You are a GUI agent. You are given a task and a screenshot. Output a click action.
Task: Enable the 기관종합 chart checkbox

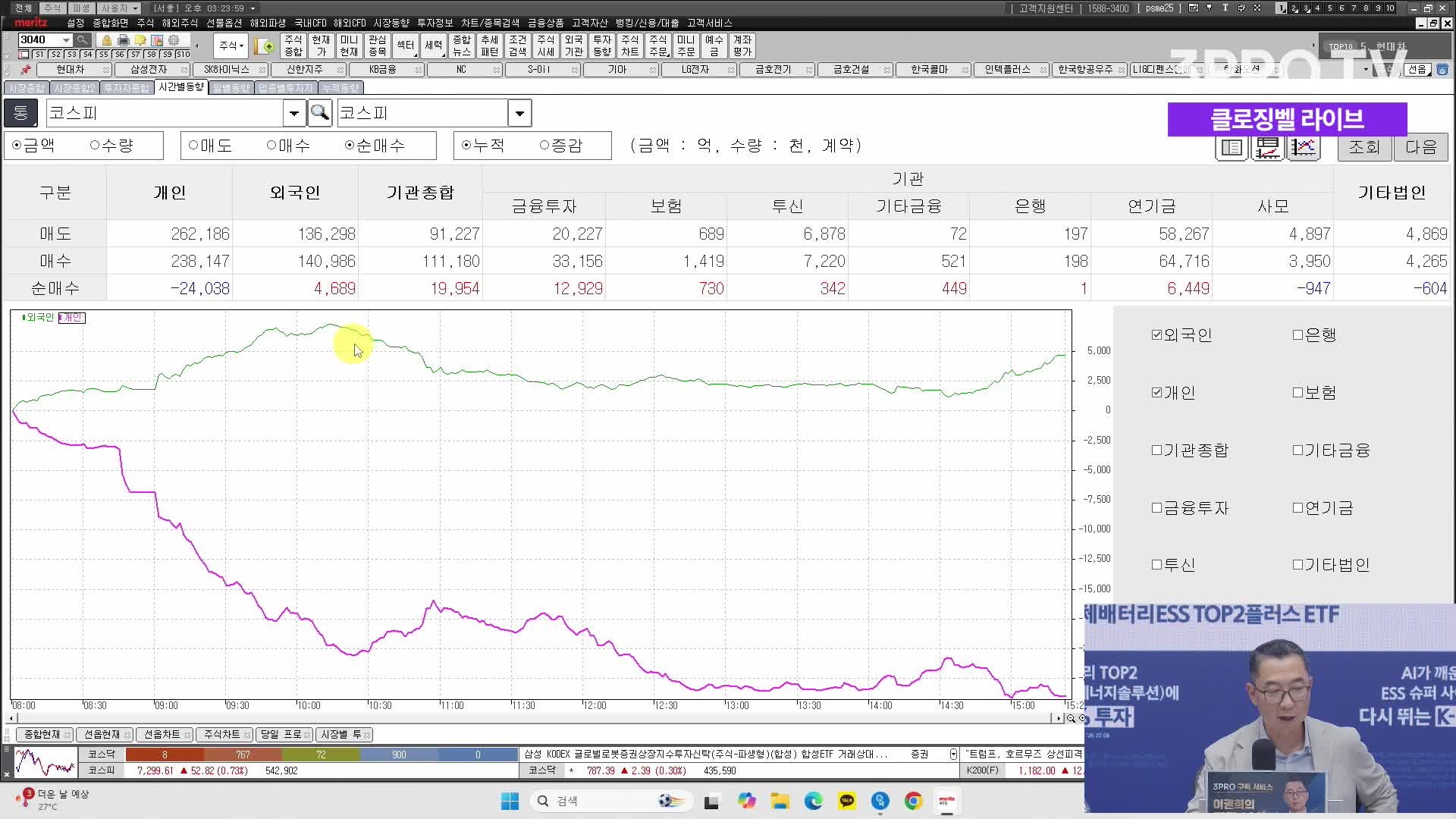[1156, 450]
